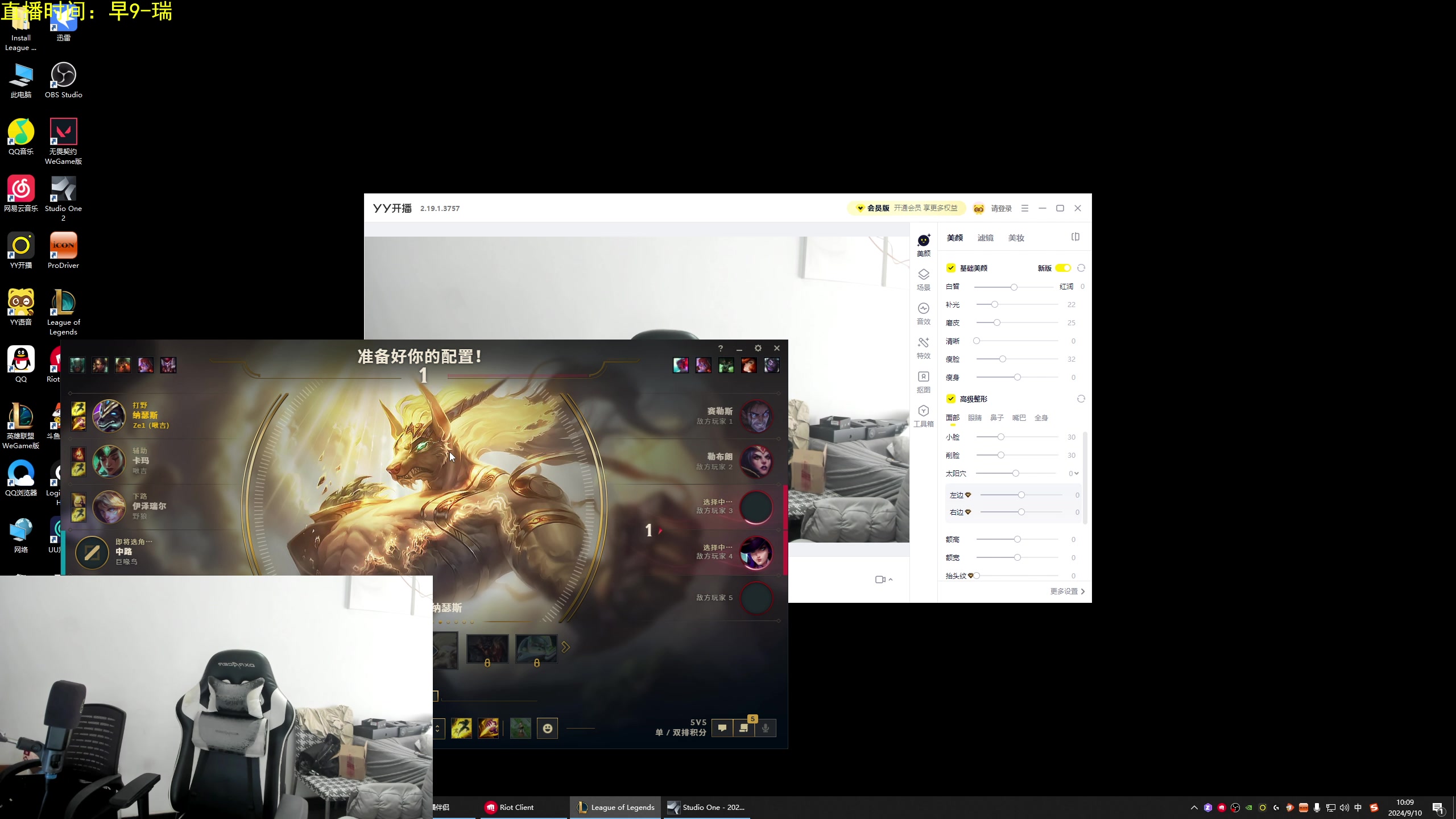Screen dimensions: 1456x819
Task: Open OBS Studio desktop shortcut
Action: (64, 80)
